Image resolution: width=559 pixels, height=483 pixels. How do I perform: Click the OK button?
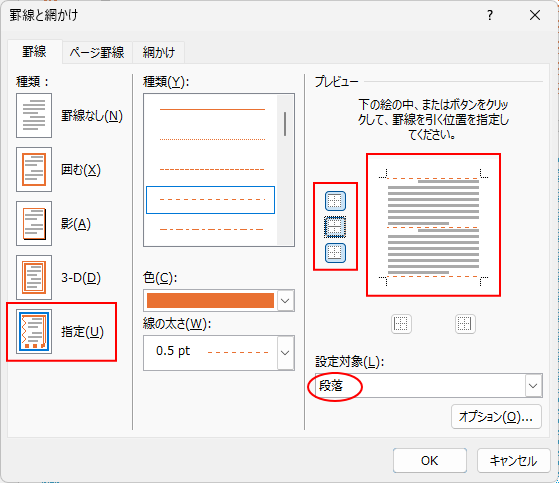pyautogui.click(x=430, y=461)
